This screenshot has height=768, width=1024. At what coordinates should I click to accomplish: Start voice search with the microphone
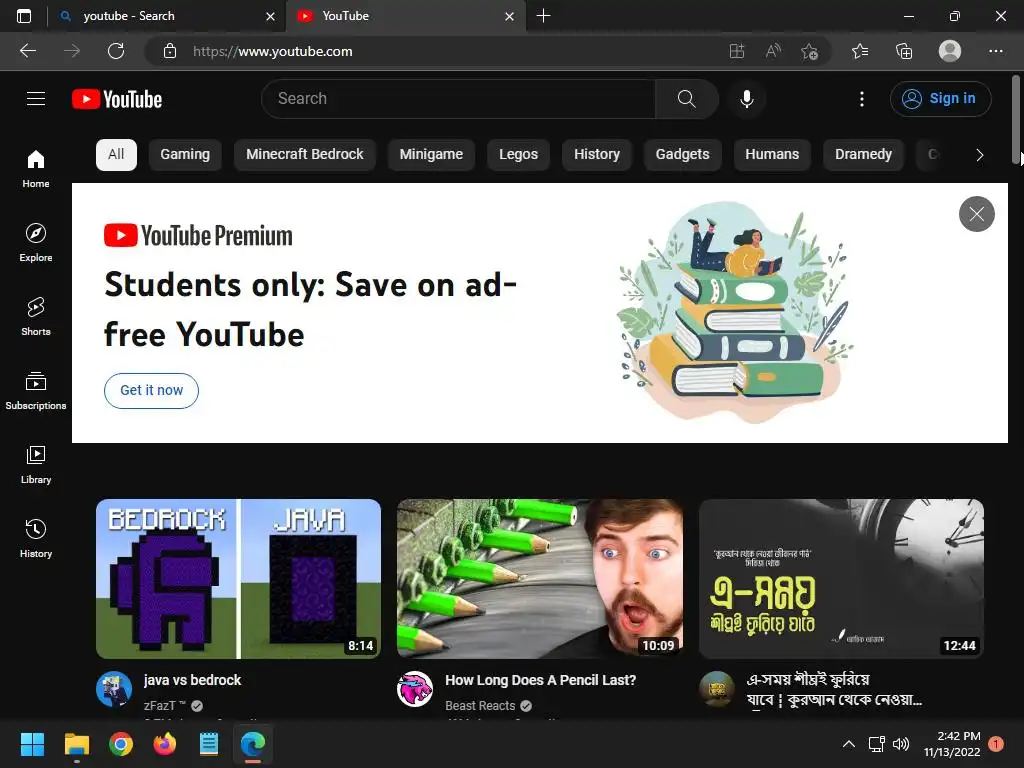(746, 99)
